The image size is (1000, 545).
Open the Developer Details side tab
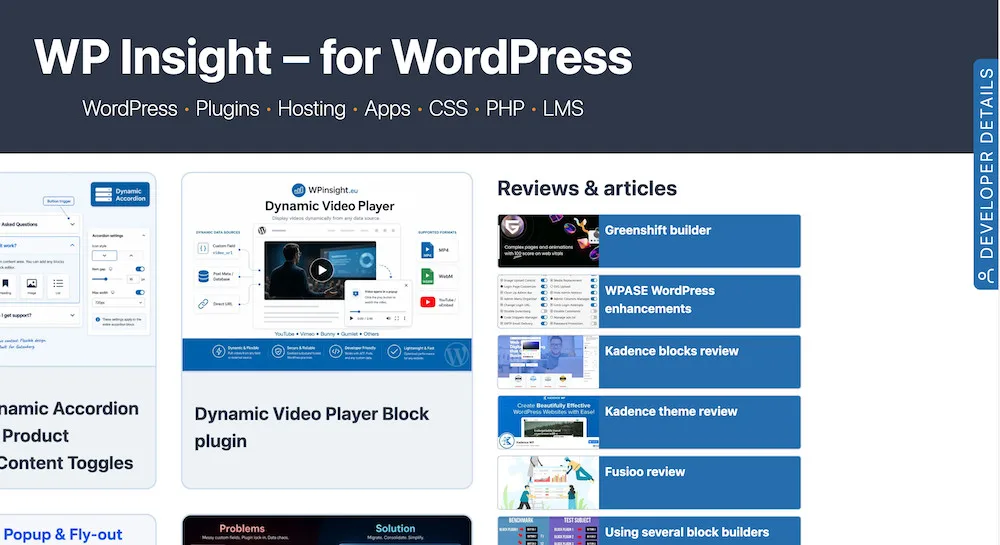[x=986, y=174]
